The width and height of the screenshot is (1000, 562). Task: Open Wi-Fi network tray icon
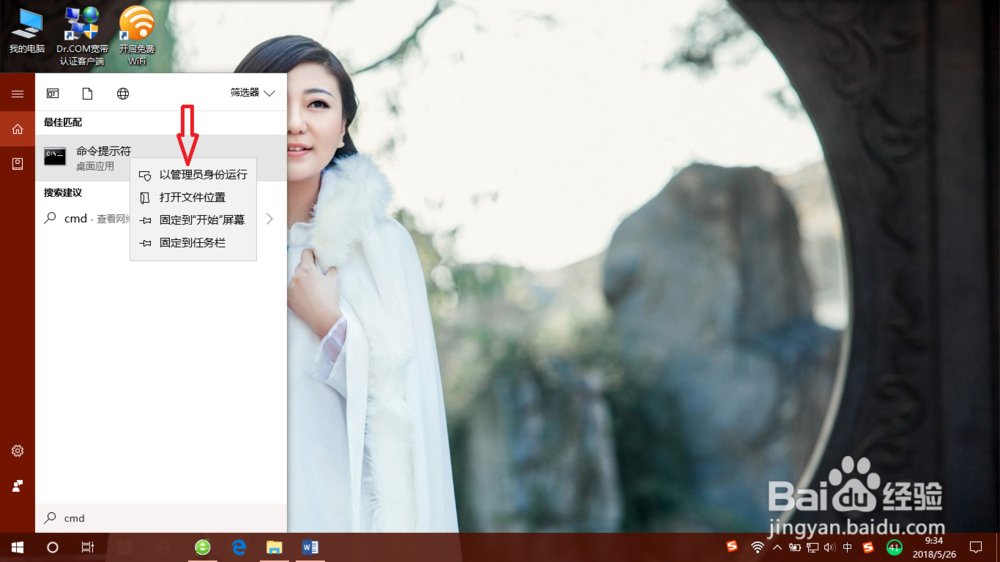[757, 547]
